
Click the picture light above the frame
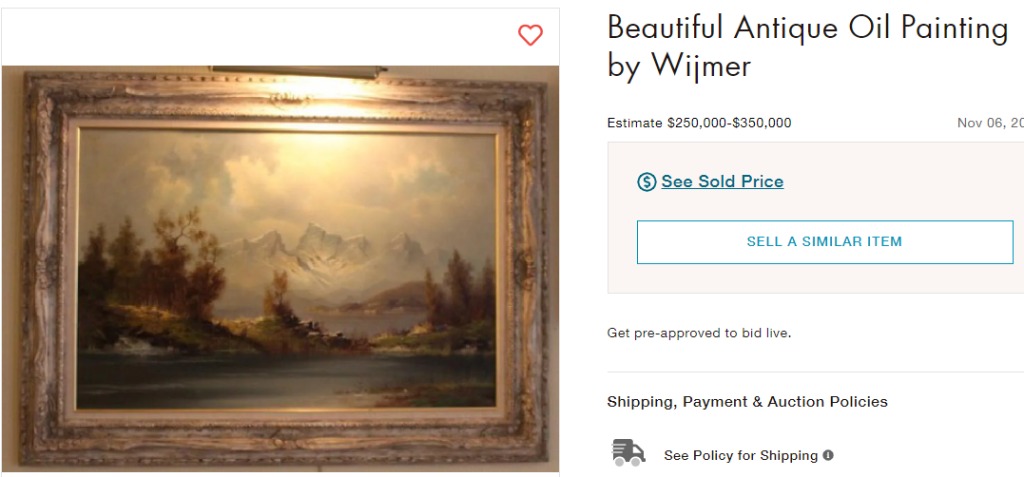(x=298, y=71)
